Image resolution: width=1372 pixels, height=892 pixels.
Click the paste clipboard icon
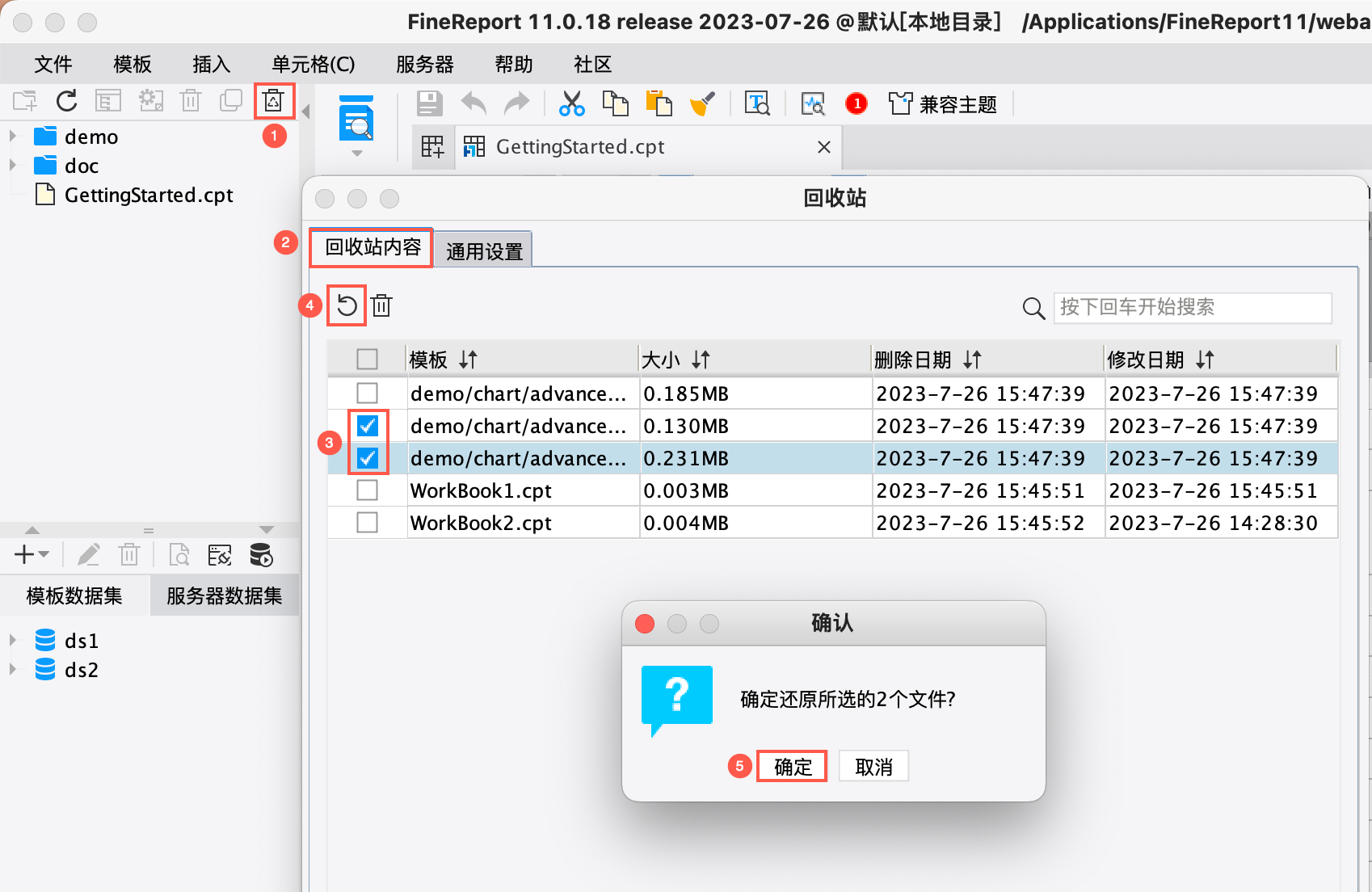click(659, 103)
